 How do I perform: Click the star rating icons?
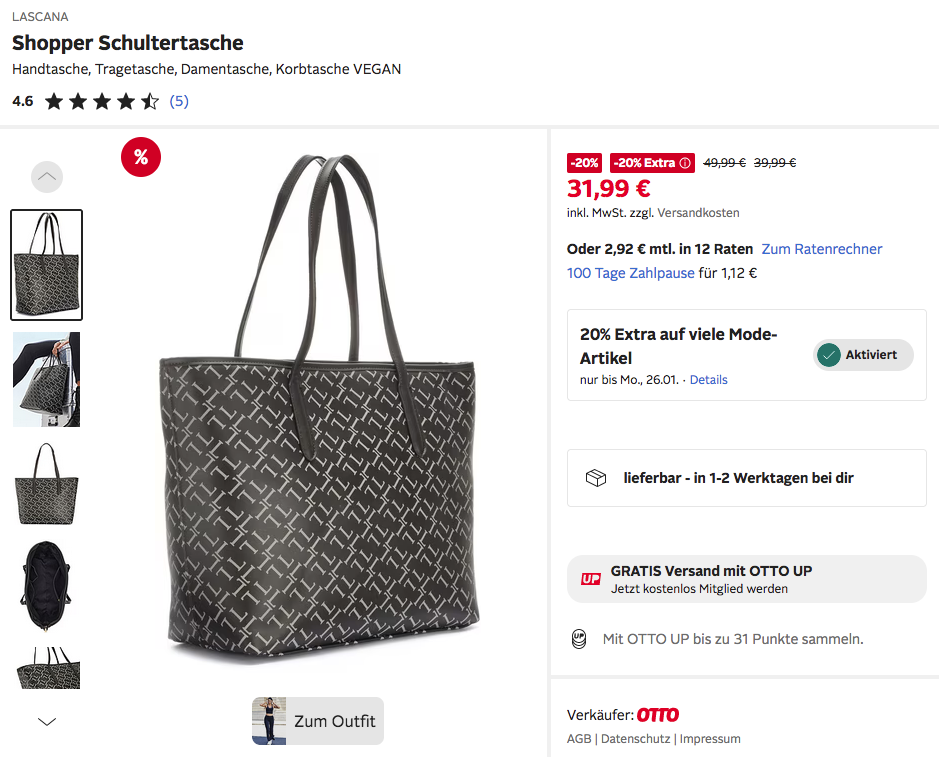click(102, 101)
